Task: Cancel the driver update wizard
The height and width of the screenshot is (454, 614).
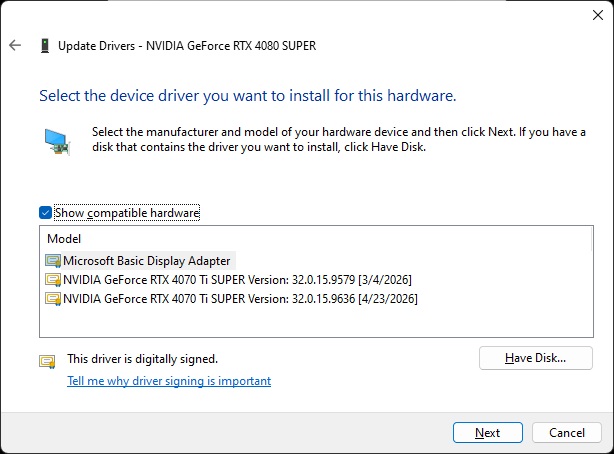Action: point(567,432)
